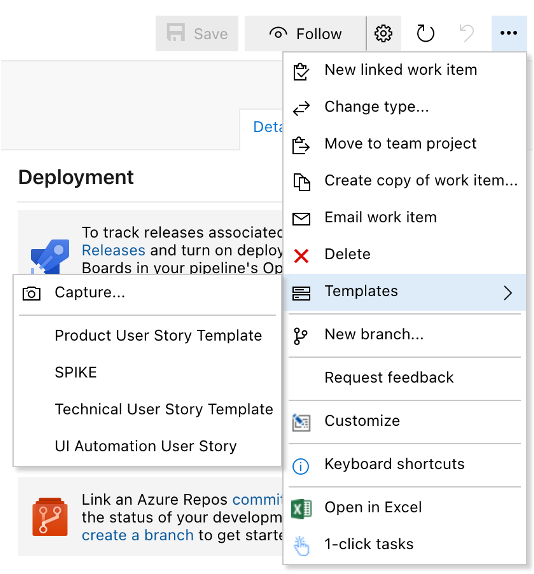Click the undo revert arrow icon
The image size is (534, 574).
[467, 34]
